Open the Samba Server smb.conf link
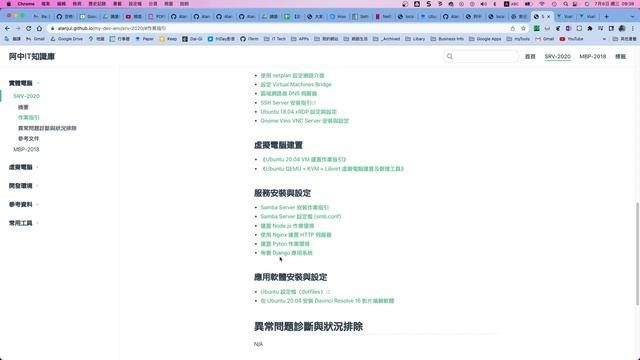Image resolution: width=640 pixels, height=360 pixels. [301, 216]
